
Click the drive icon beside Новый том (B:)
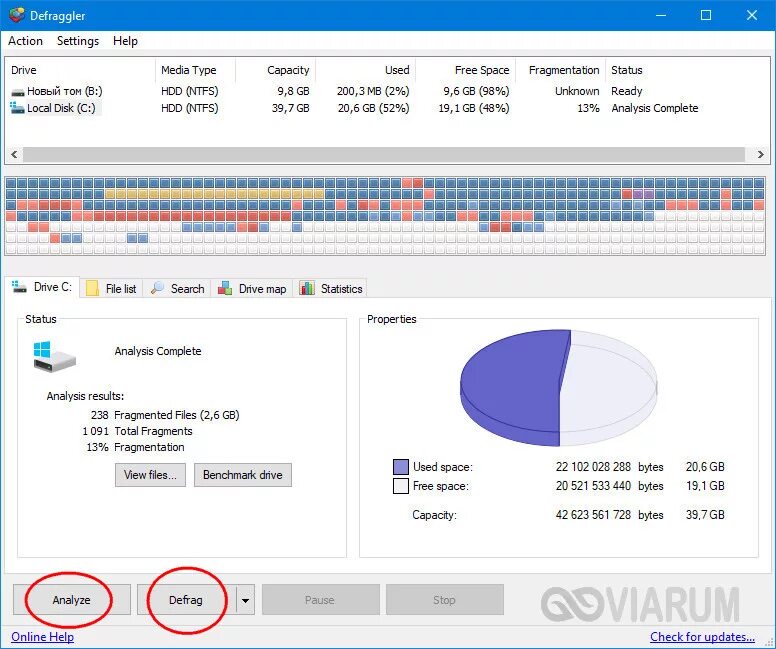[17, 92]
